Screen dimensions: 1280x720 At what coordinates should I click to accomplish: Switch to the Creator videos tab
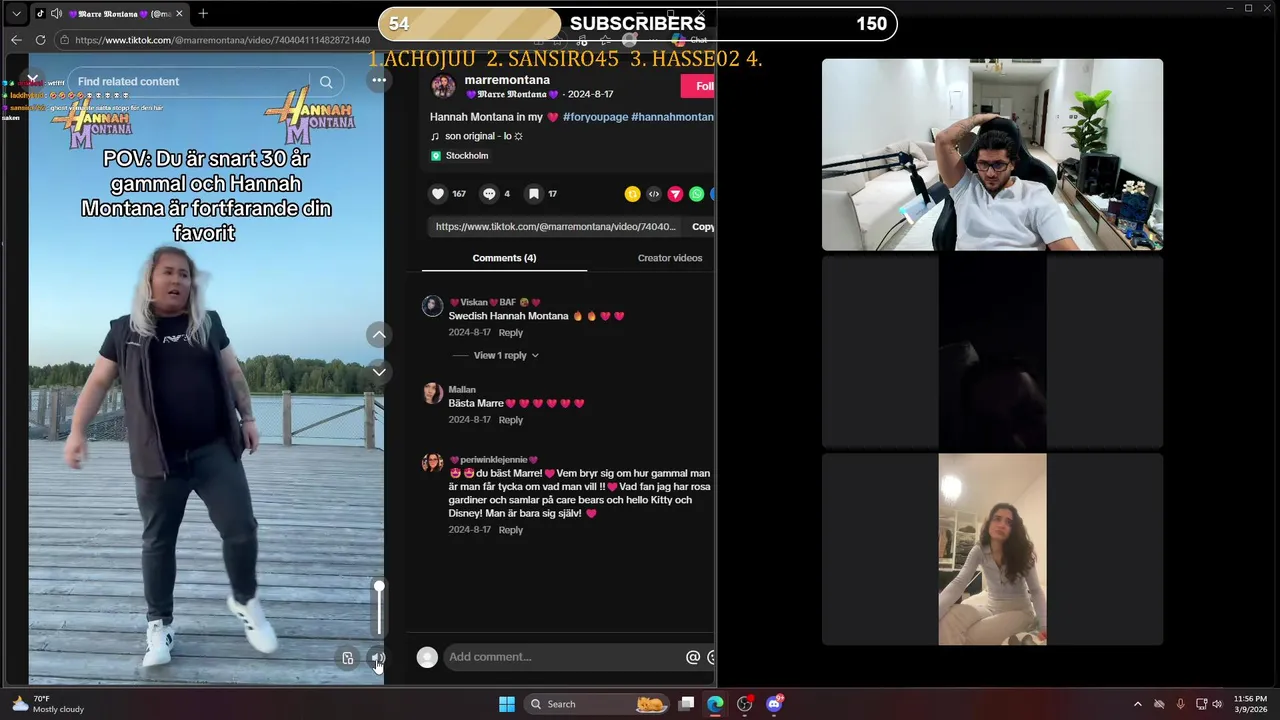(669, 258)
